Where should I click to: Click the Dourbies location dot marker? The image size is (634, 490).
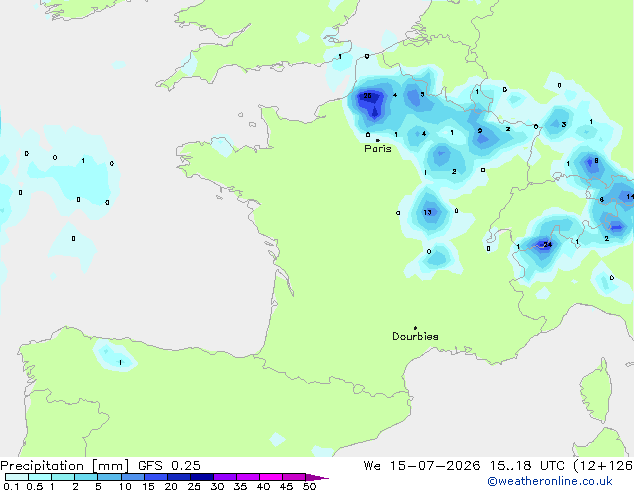click(x=415, y=328)
